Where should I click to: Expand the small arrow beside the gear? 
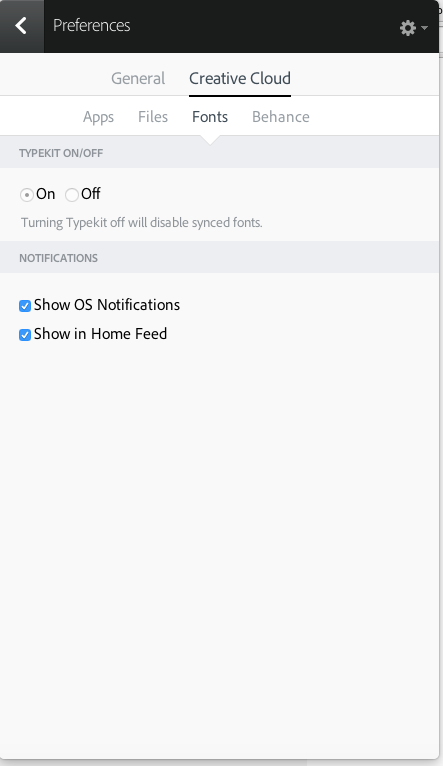[424, 28]
